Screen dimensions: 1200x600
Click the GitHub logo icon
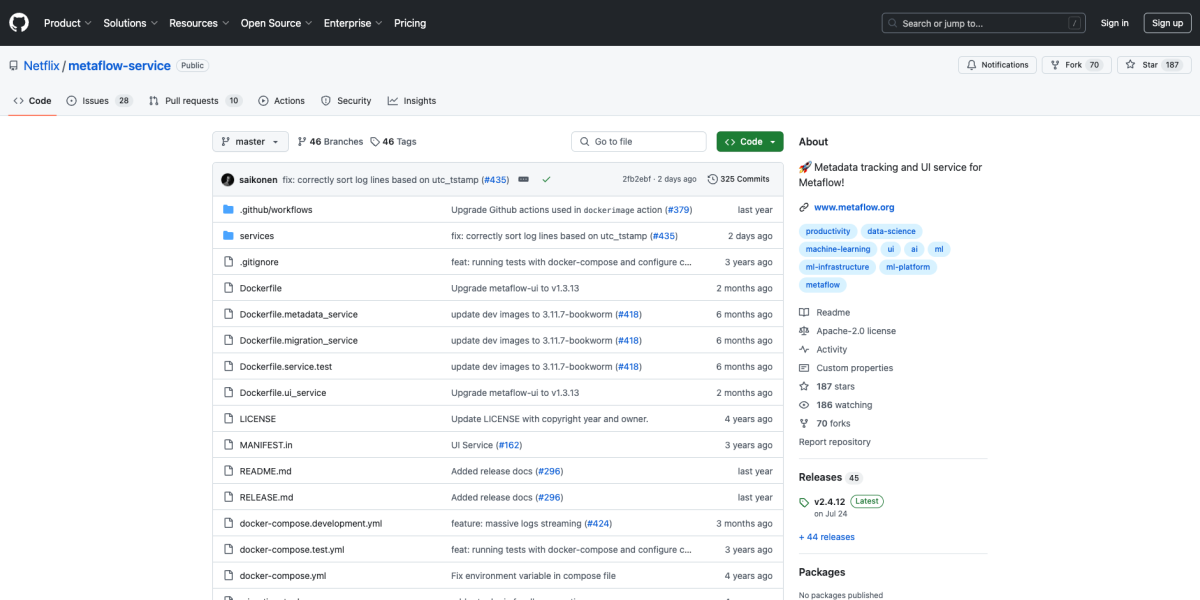coord(18,22)
